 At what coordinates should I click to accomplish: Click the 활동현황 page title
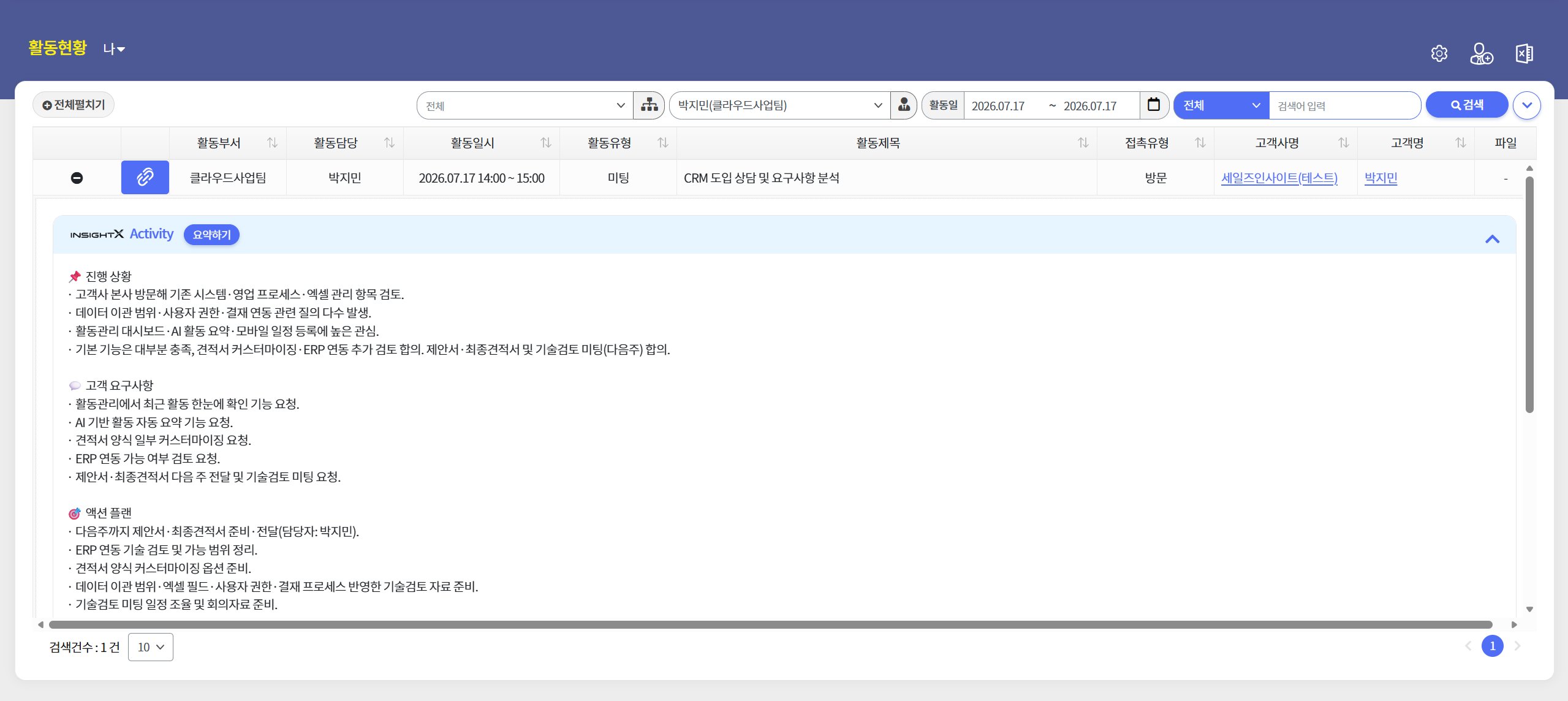(58, 48)
